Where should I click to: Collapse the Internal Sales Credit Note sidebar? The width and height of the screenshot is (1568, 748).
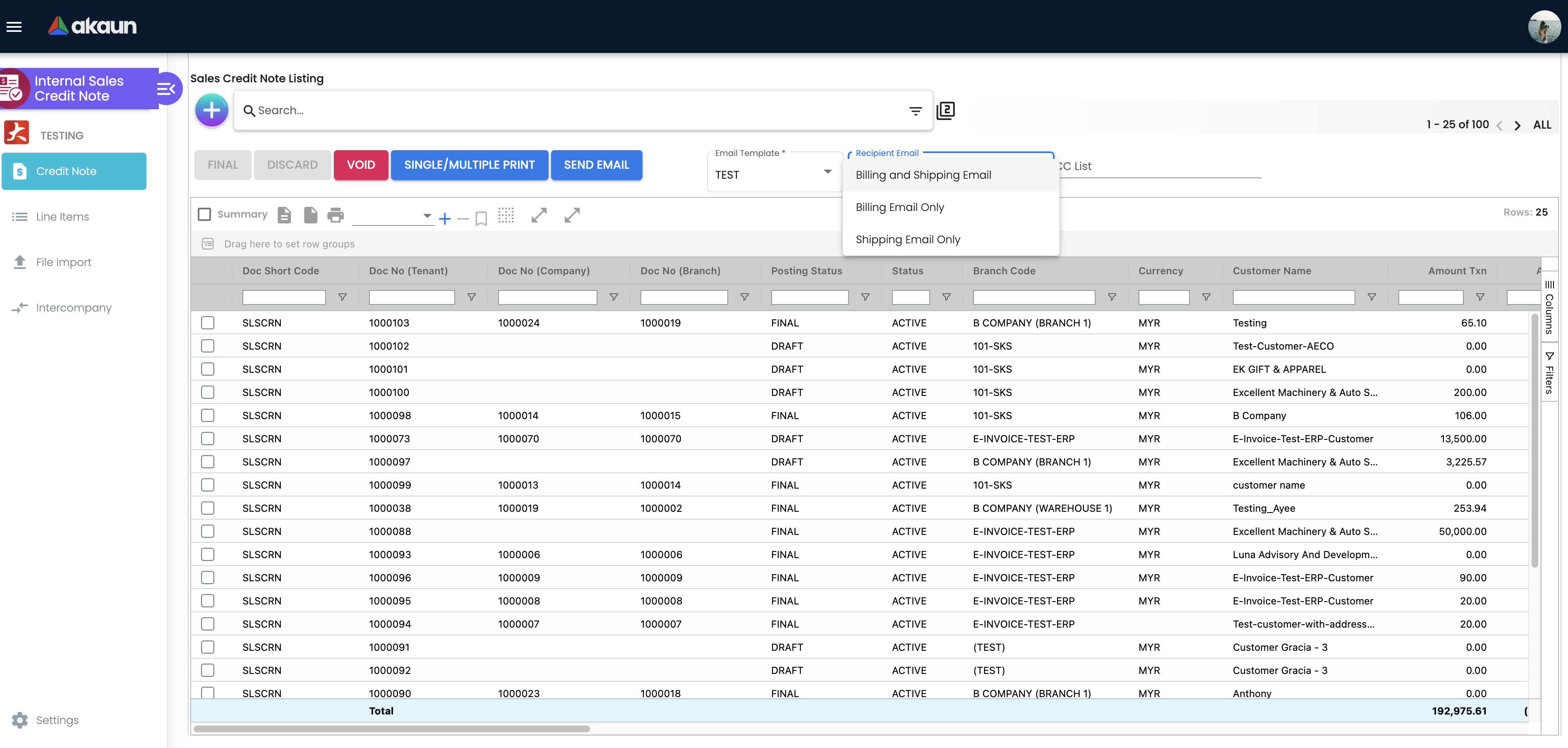[166, 89]
